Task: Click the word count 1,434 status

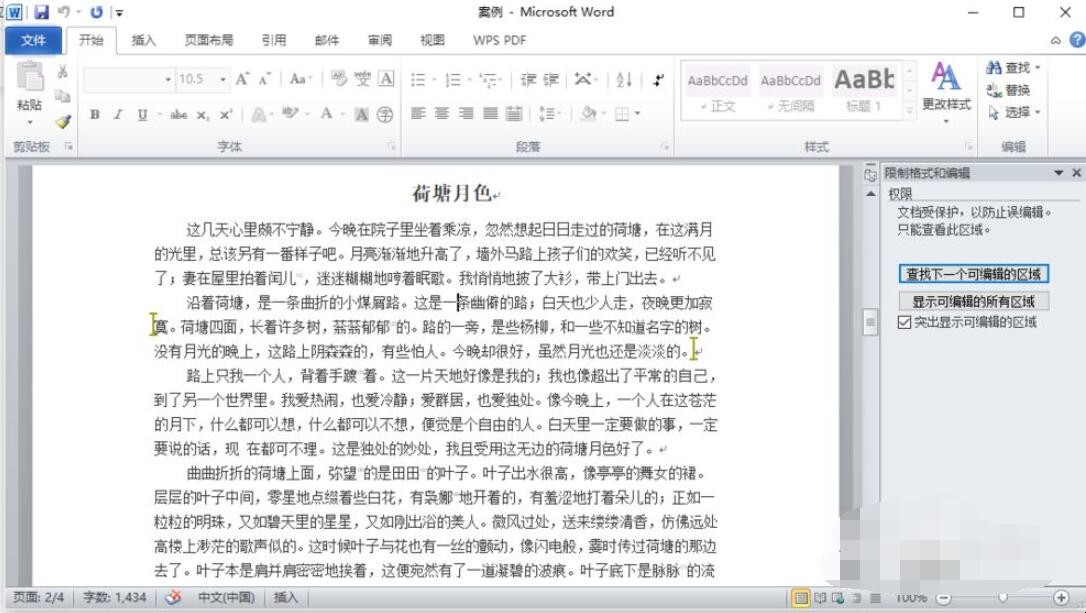Action: [115, 597]
